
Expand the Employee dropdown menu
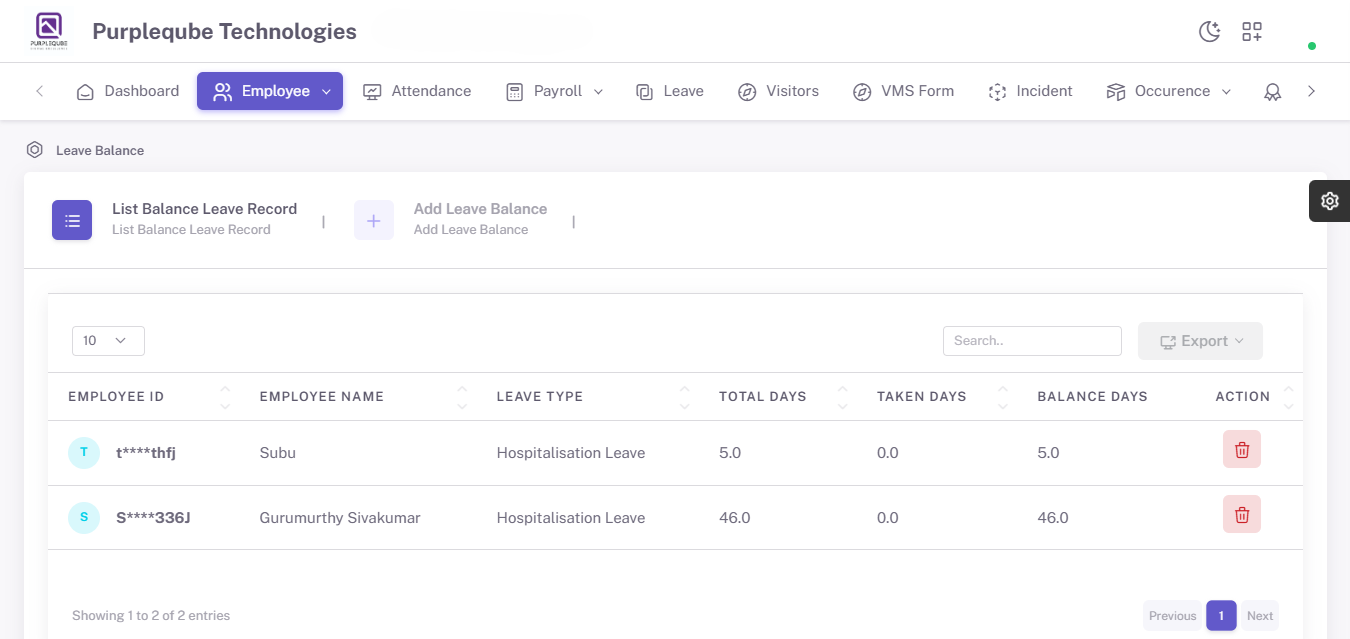270,91
